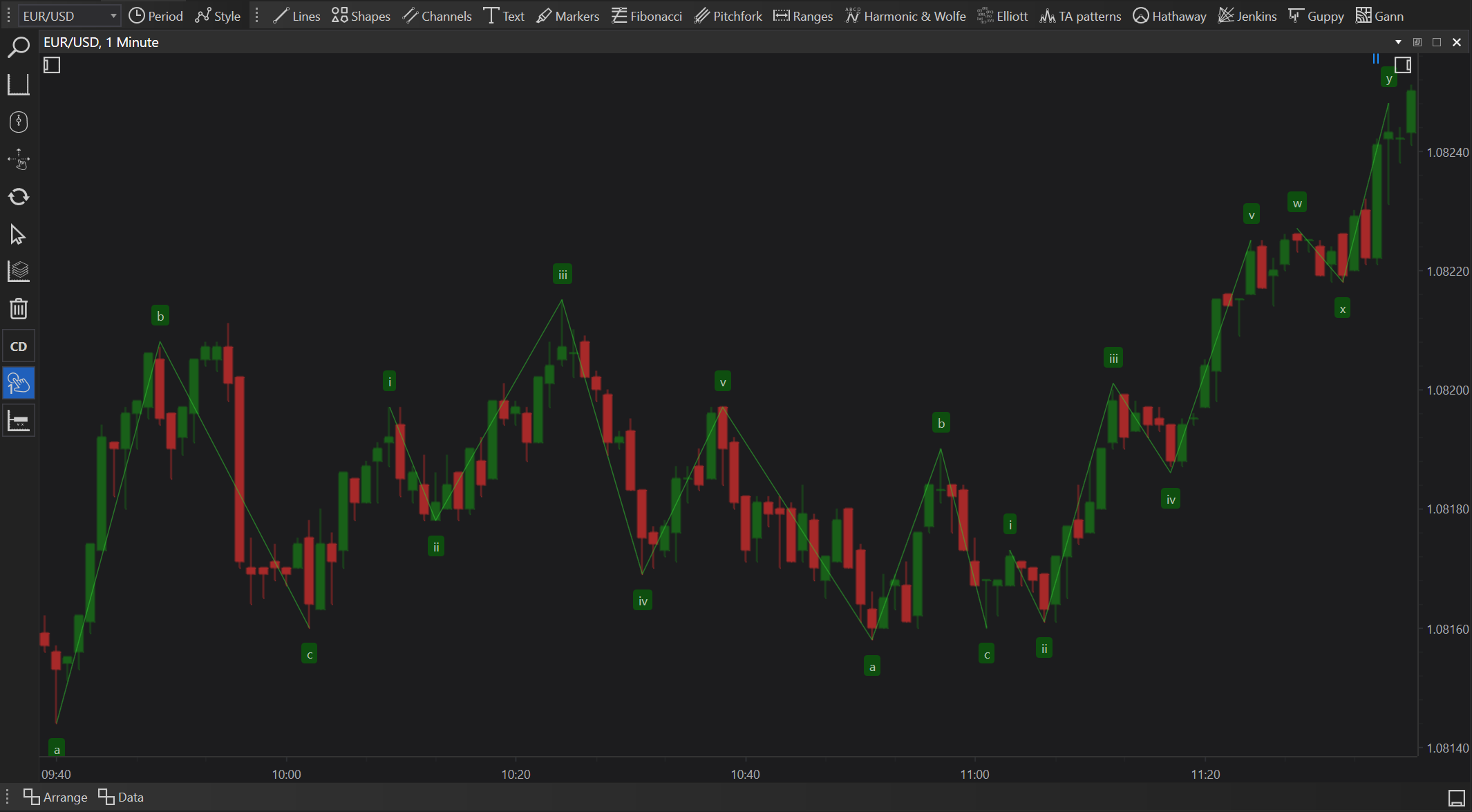Open the chart layers icon
This screenshot has height=812, width=1472.
19,272
